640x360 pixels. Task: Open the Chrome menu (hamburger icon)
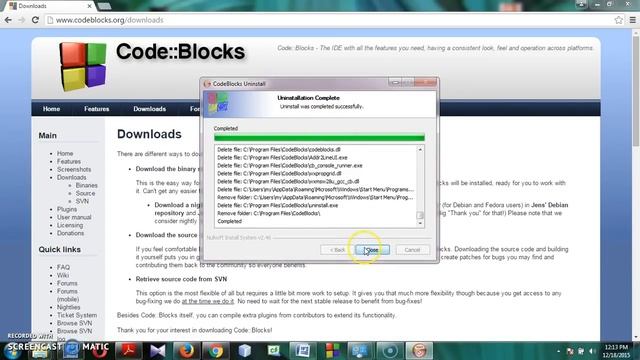633,20
